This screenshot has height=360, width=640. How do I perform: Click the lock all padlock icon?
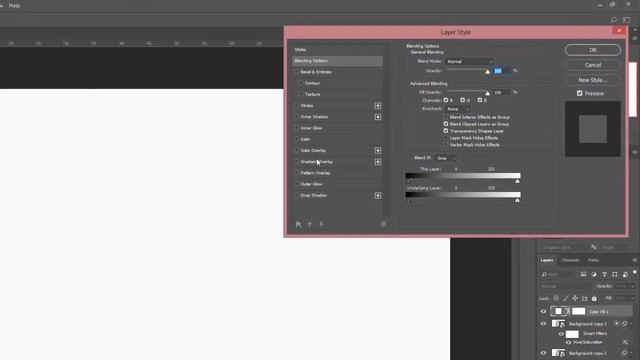click(594, 298)
